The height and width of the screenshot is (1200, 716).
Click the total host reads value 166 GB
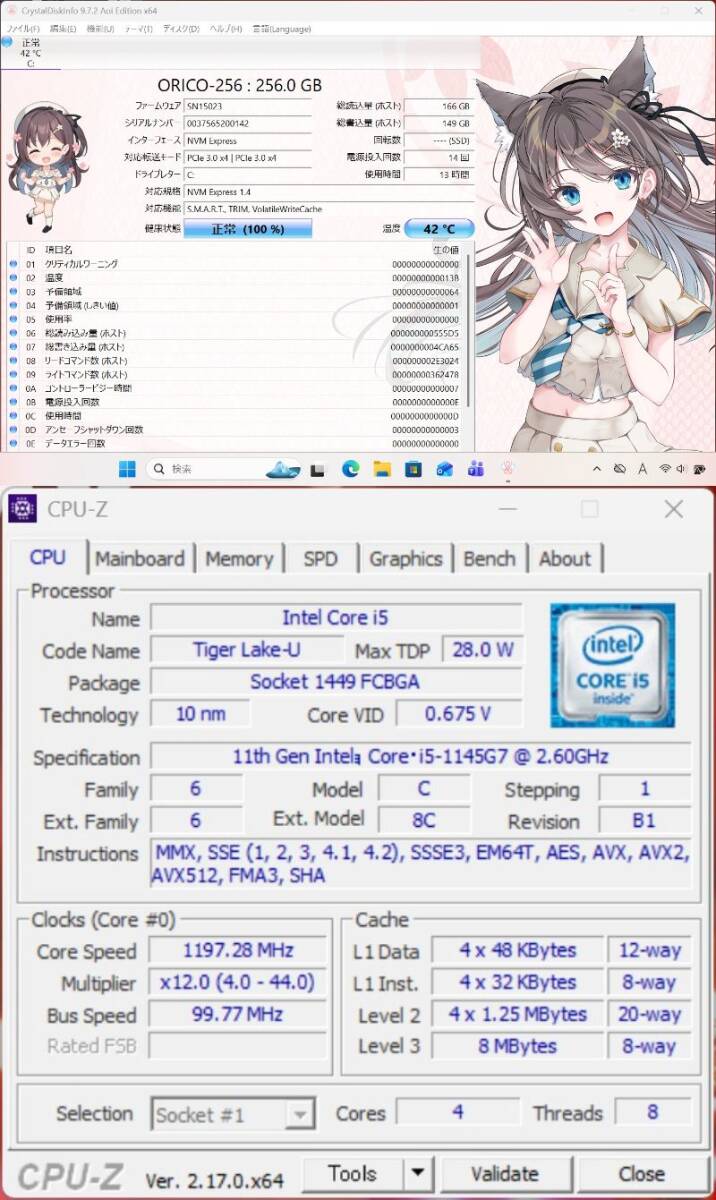tap(438, 105)
